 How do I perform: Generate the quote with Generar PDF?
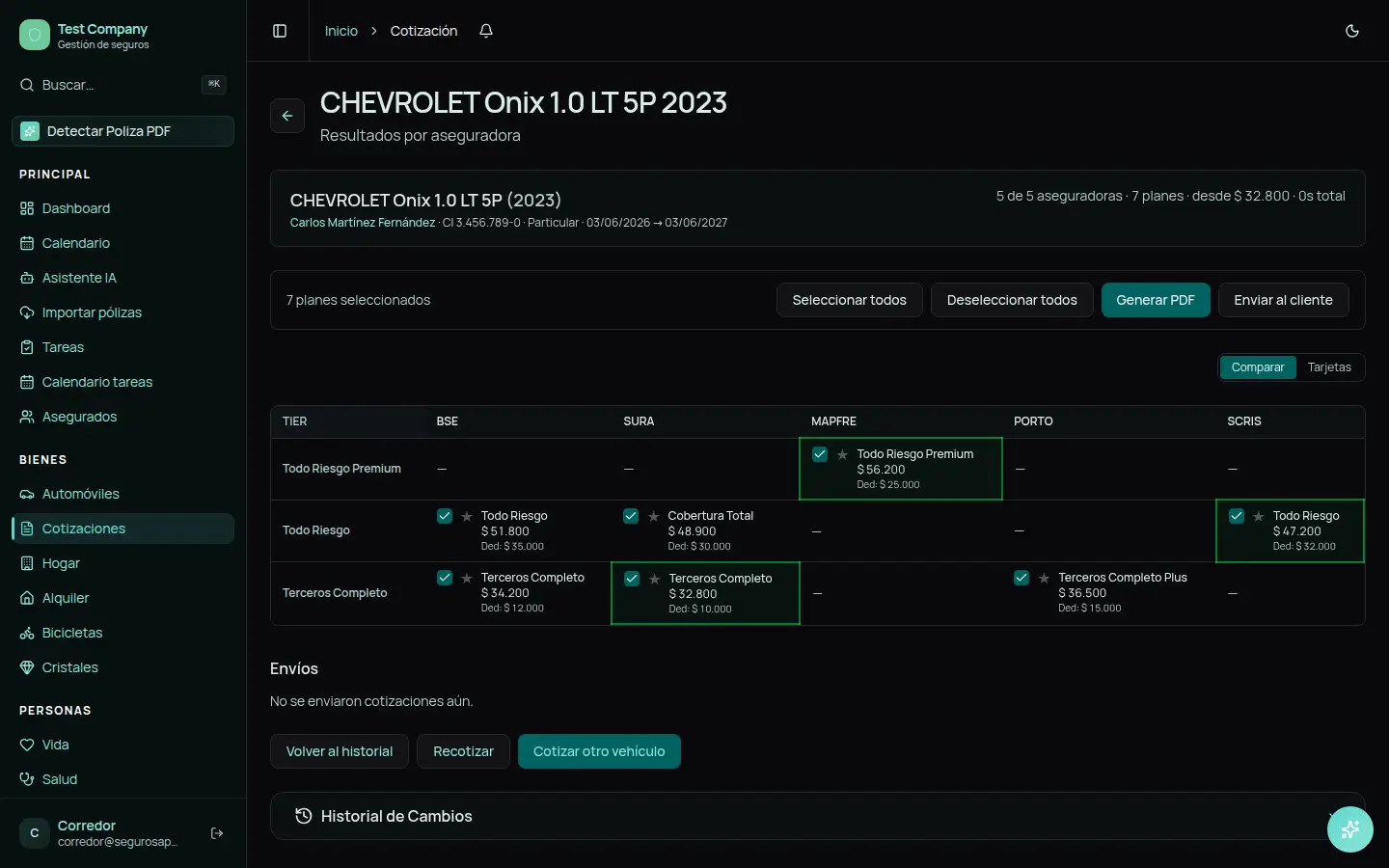(x=1156, y=300)
